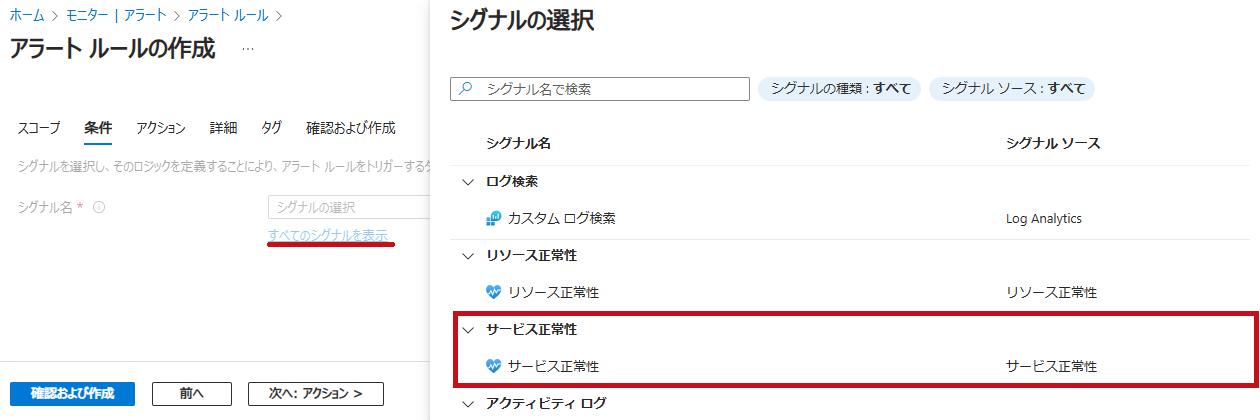Switch to the スコープ tab

coord(39,128)
